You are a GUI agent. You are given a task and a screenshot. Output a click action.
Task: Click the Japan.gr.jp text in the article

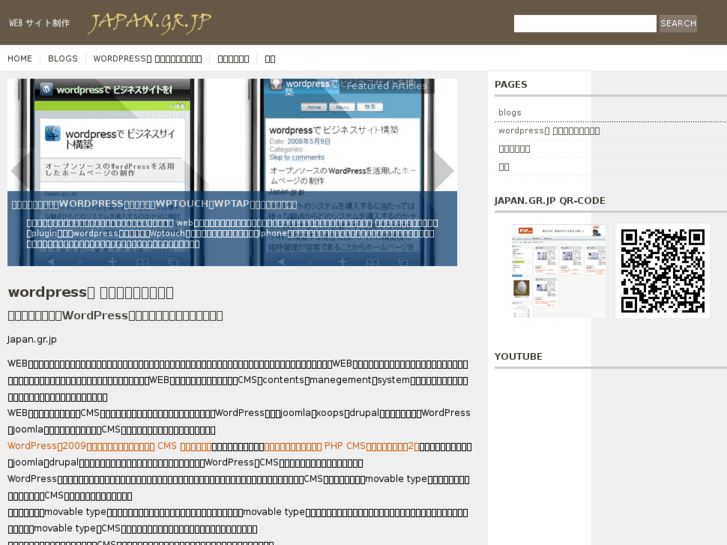[x=32, y=340]
